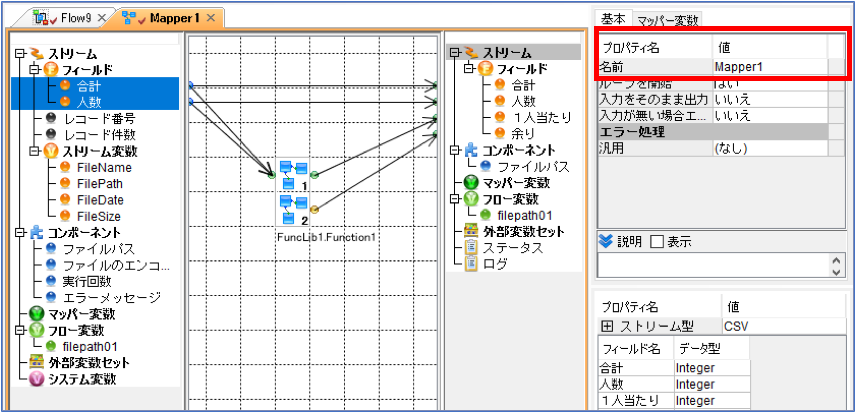Click green input port of Function1

[x=271, y=175]
